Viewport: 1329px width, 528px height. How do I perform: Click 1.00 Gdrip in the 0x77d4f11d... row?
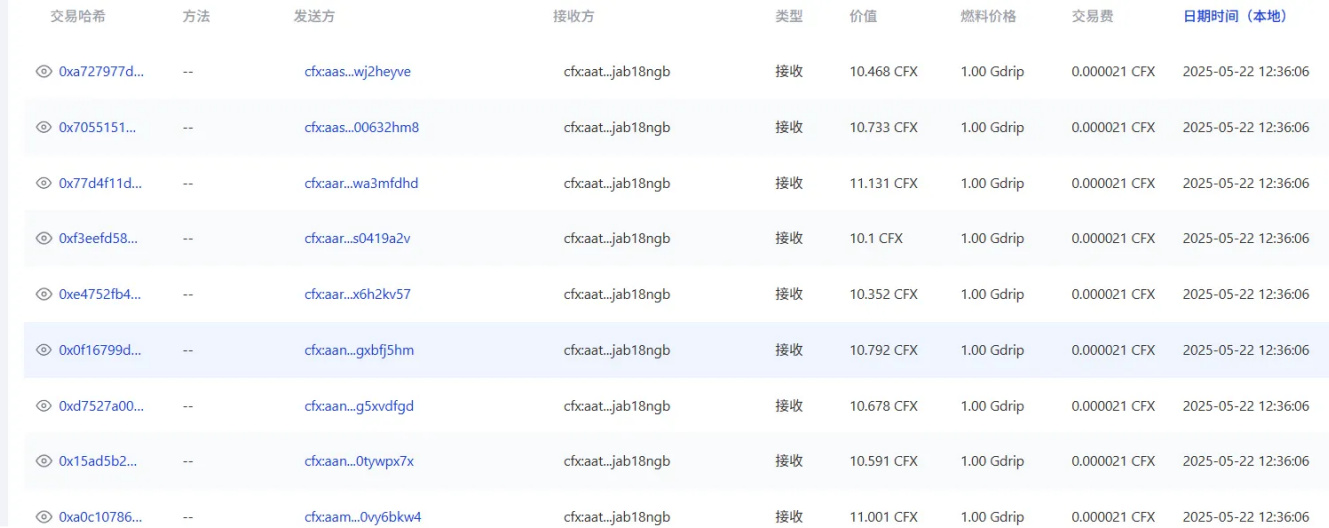992,184
